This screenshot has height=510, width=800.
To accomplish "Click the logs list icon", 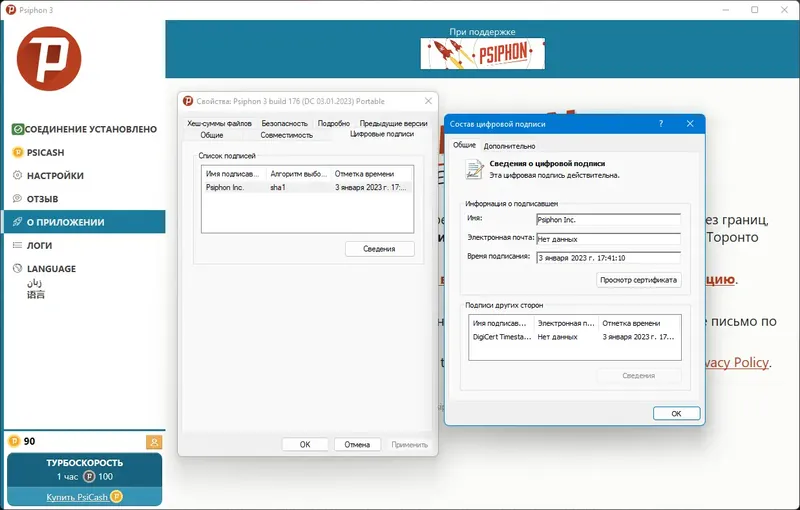I will pos(17,245).
